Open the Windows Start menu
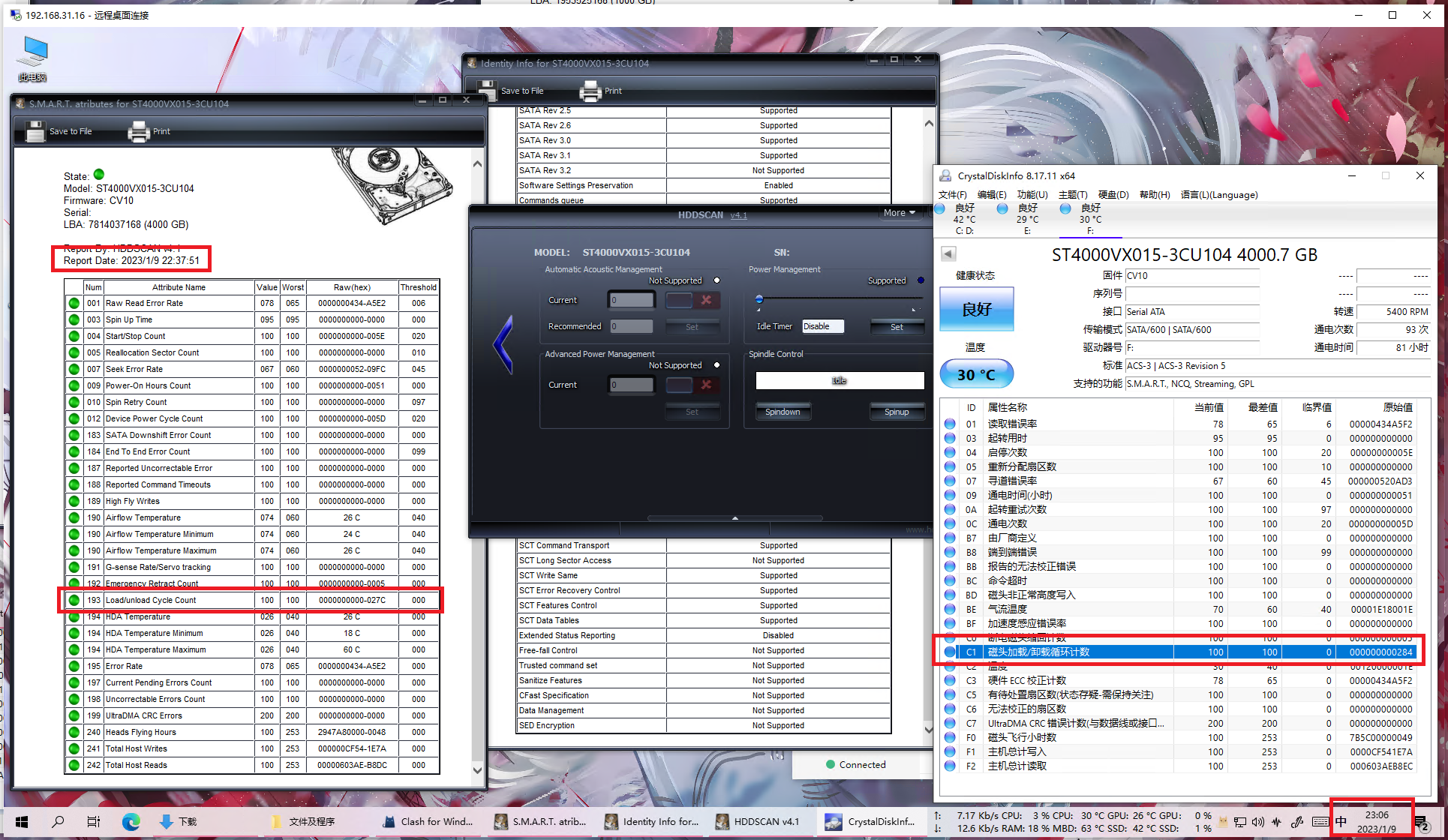Screen dimensions: 1448x840 pos(22,822)
